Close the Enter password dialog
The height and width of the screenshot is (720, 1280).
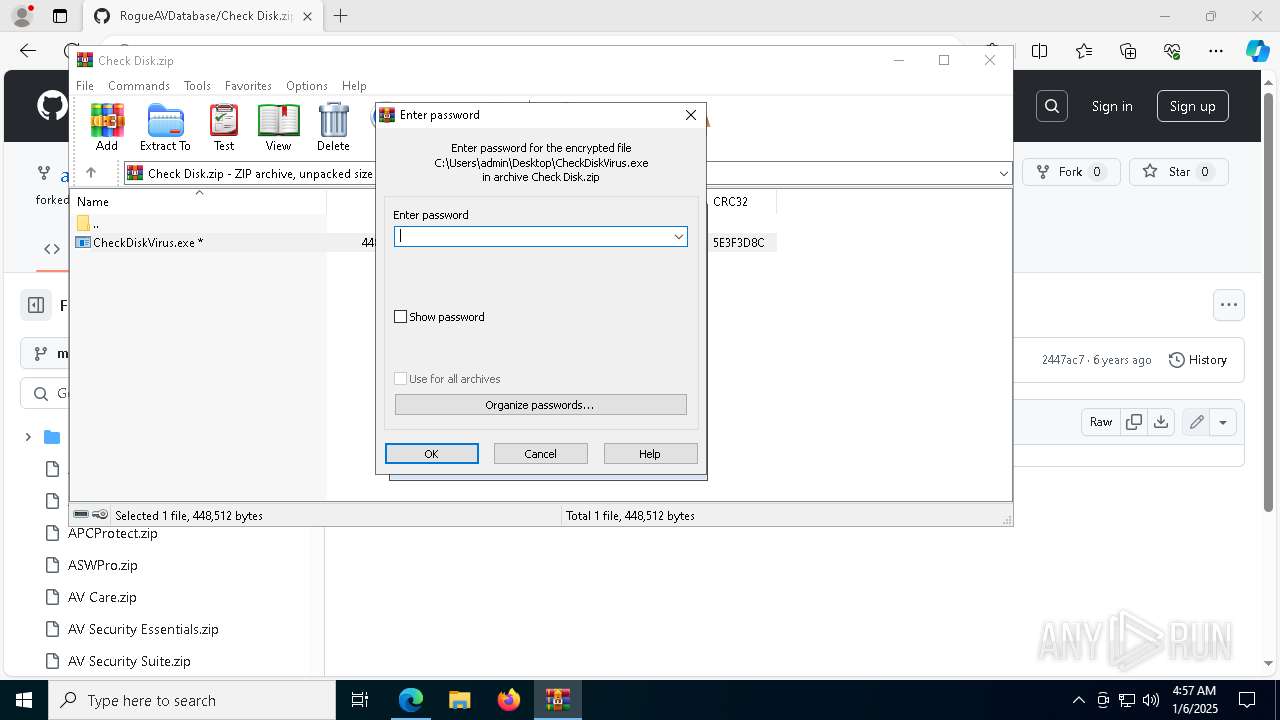(690, 115)
